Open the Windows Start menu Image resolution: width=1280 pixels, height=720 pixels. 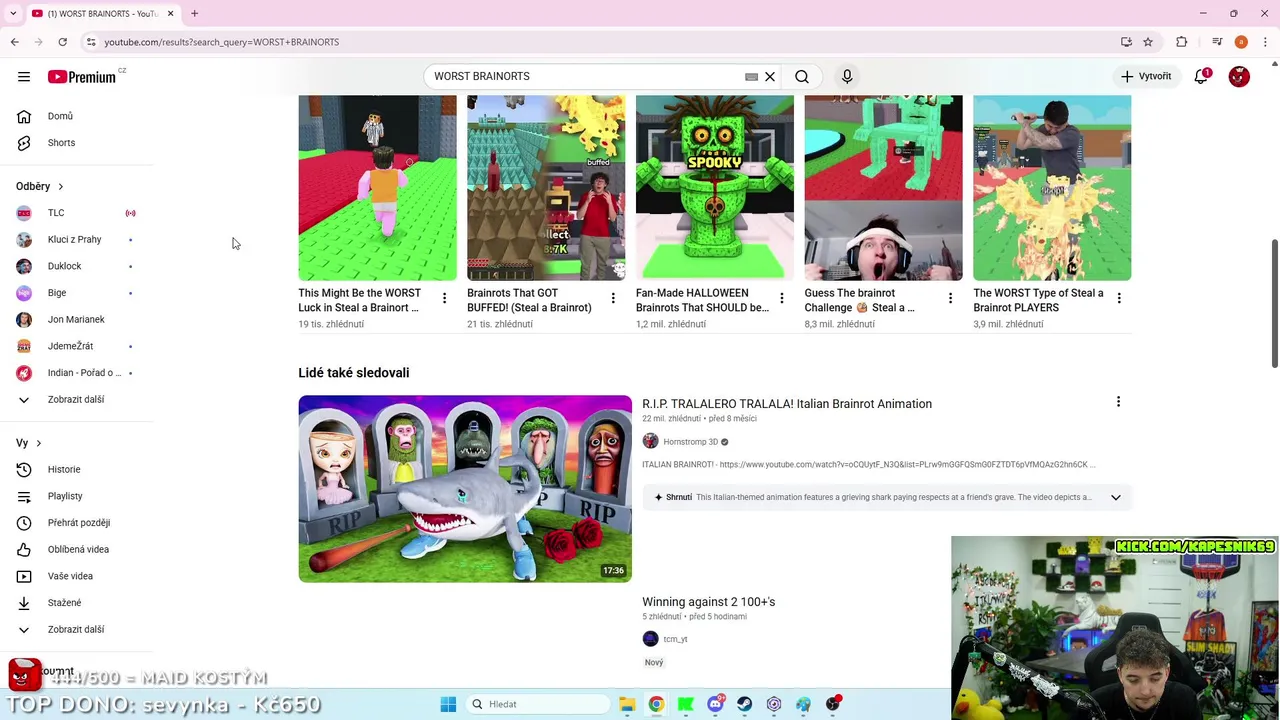448,704
